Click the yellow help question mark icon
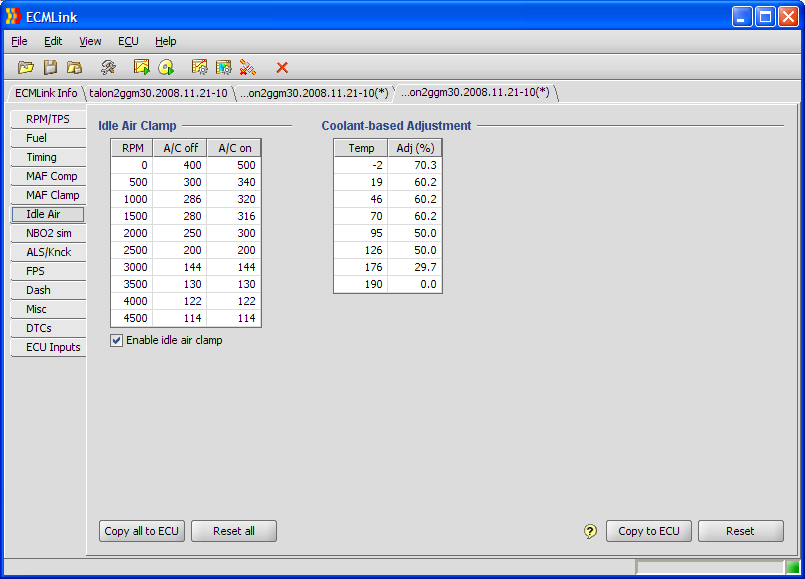 click(x=590, y=531)
